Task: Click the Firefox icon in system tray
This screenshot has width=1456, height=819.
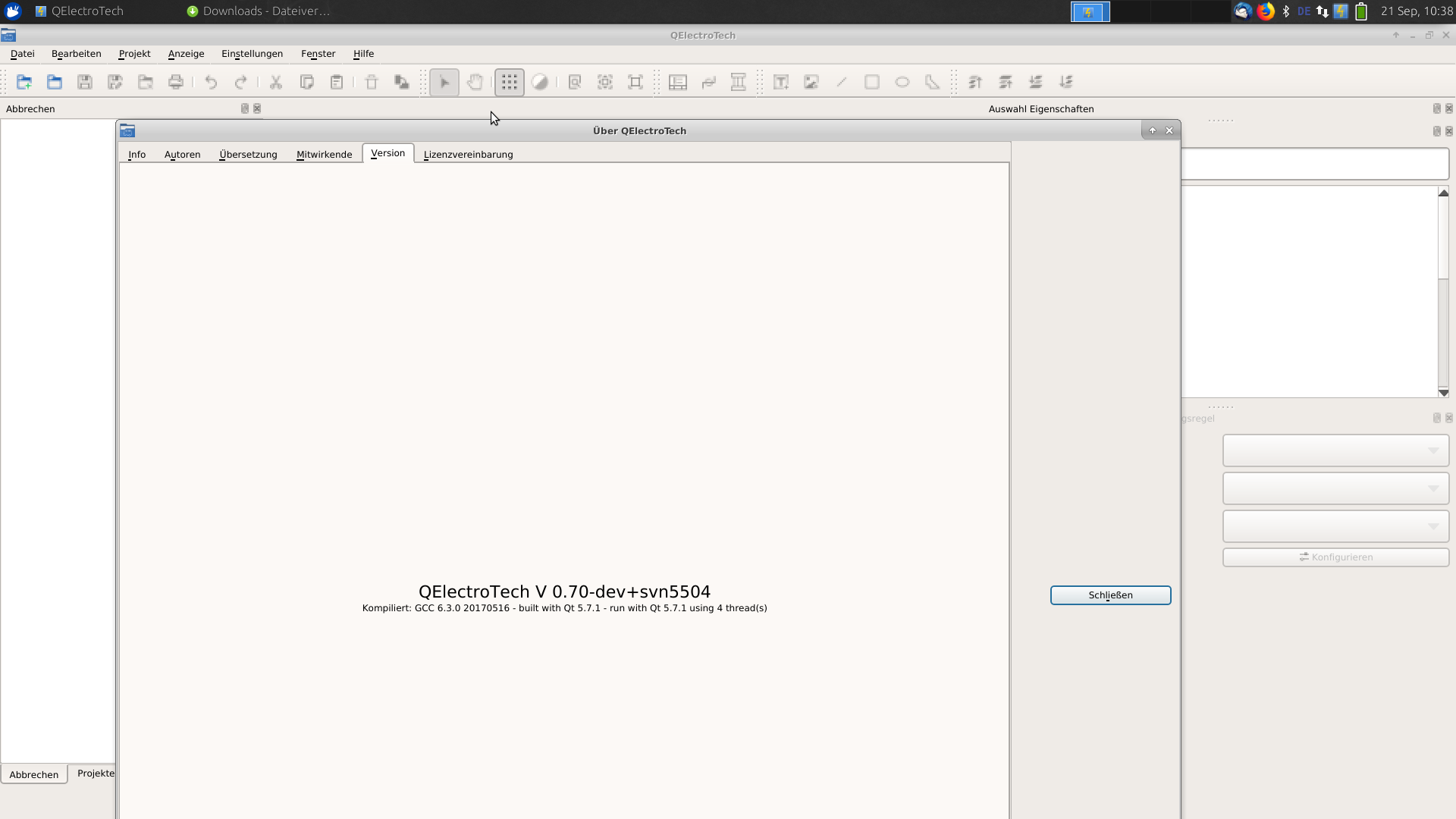Action: (x=1265, y=11)
